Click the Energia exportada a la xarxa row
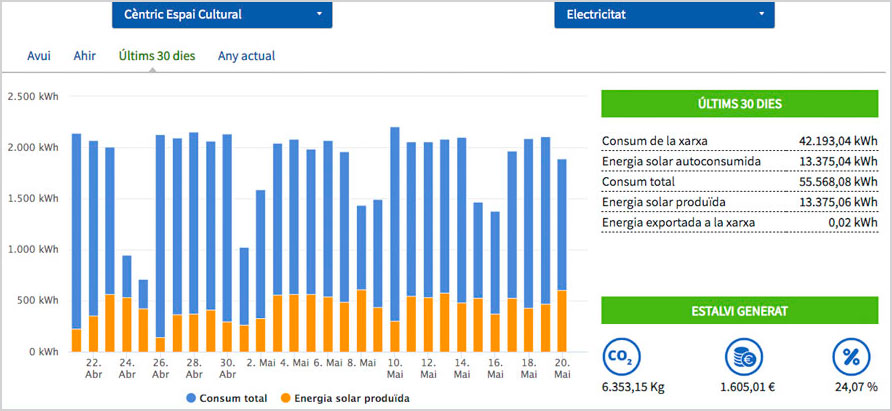 click(740, 222)
